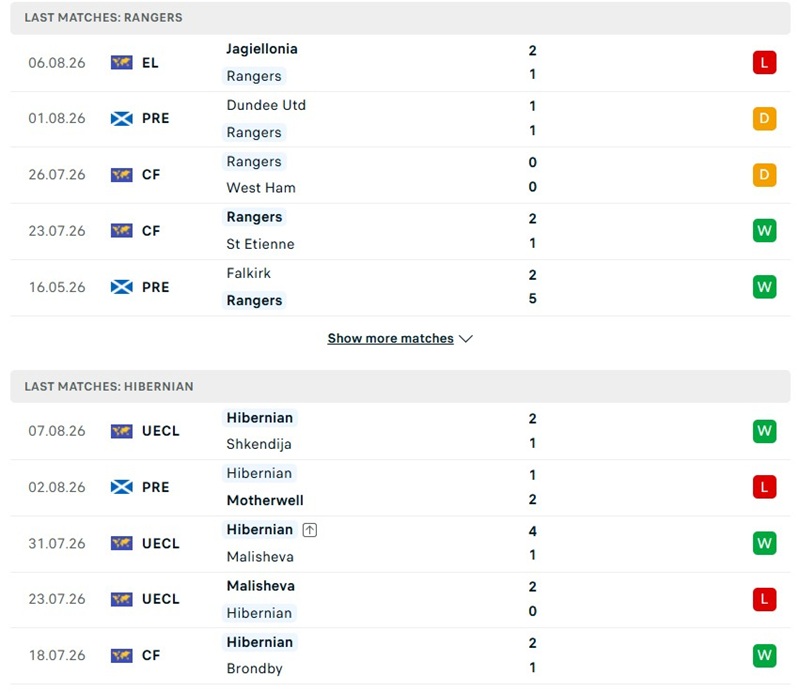Click the red L badge for Jagiellonia match
The width and height of the screenshot is (800, 692).
click(x=764, y=63)
